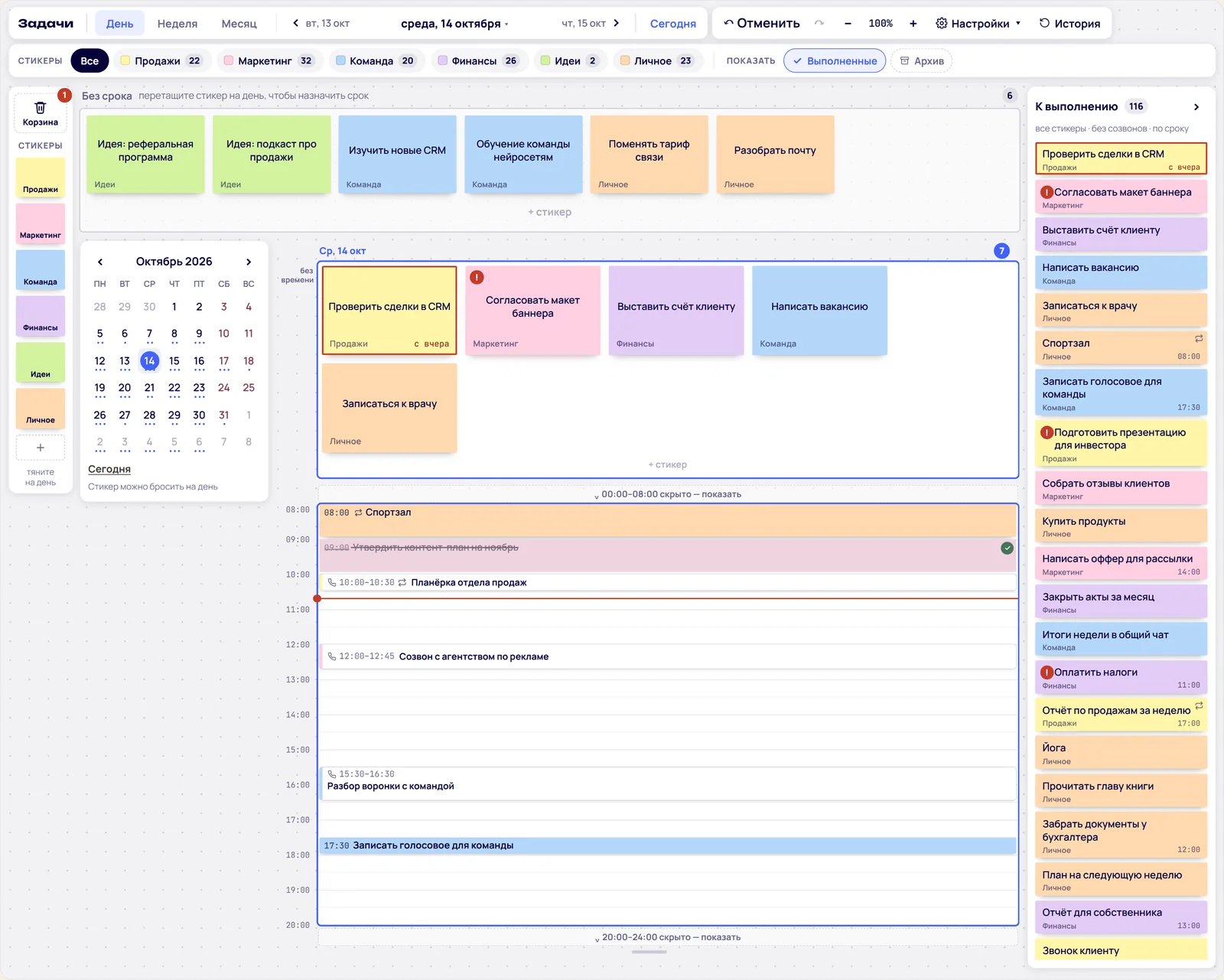Click the Сегодня button in top bar
Viewport: 1224px width, 980px height.
click(672, 24)
